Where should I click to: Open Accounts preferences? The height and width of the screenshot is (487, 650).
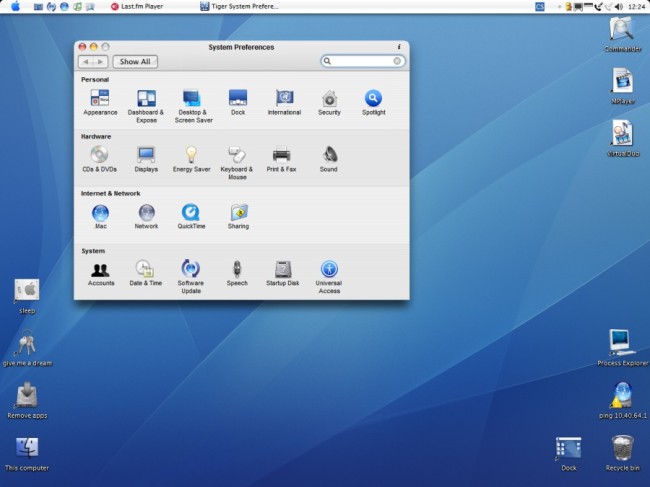[x=101, y=274]
